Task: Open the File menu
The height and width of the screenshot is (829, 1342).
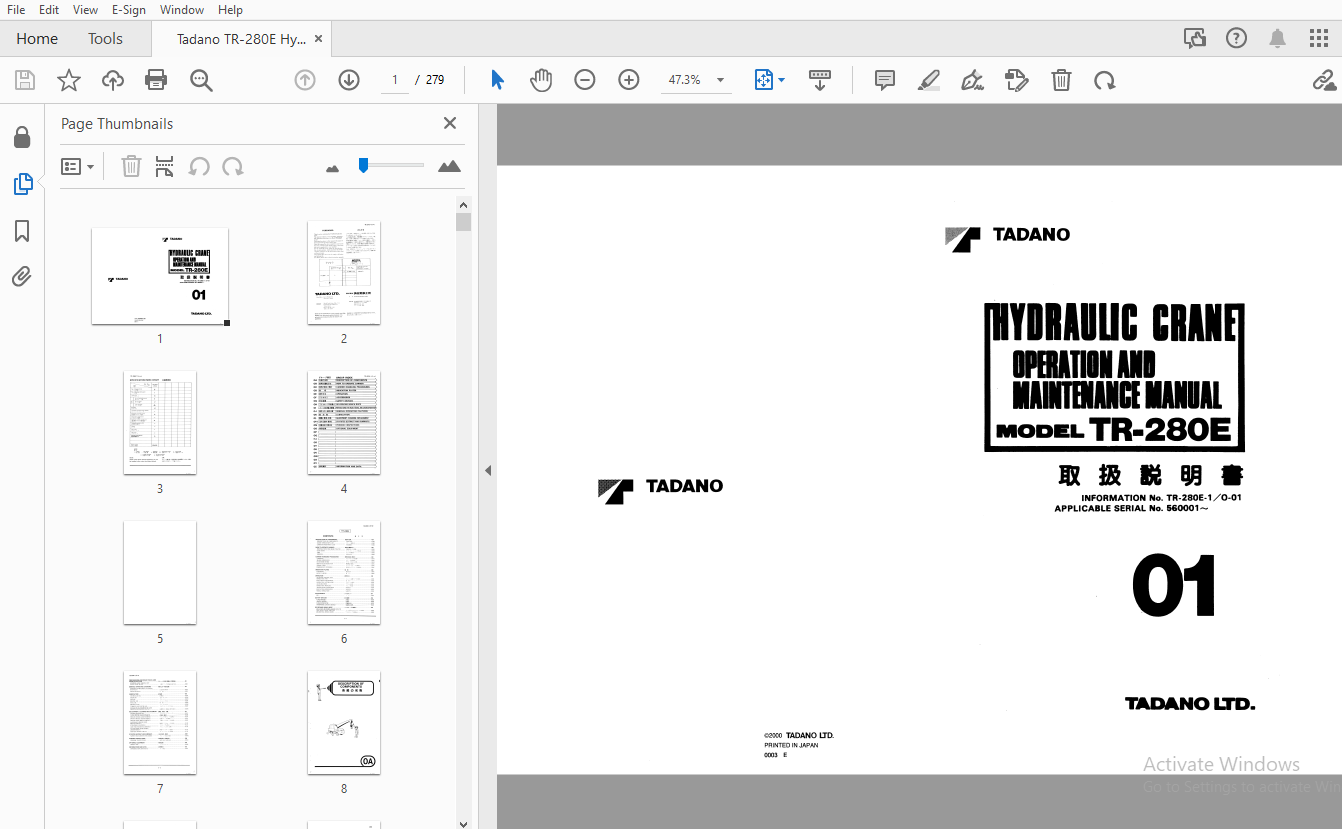Action: click(x=16, y=10)
